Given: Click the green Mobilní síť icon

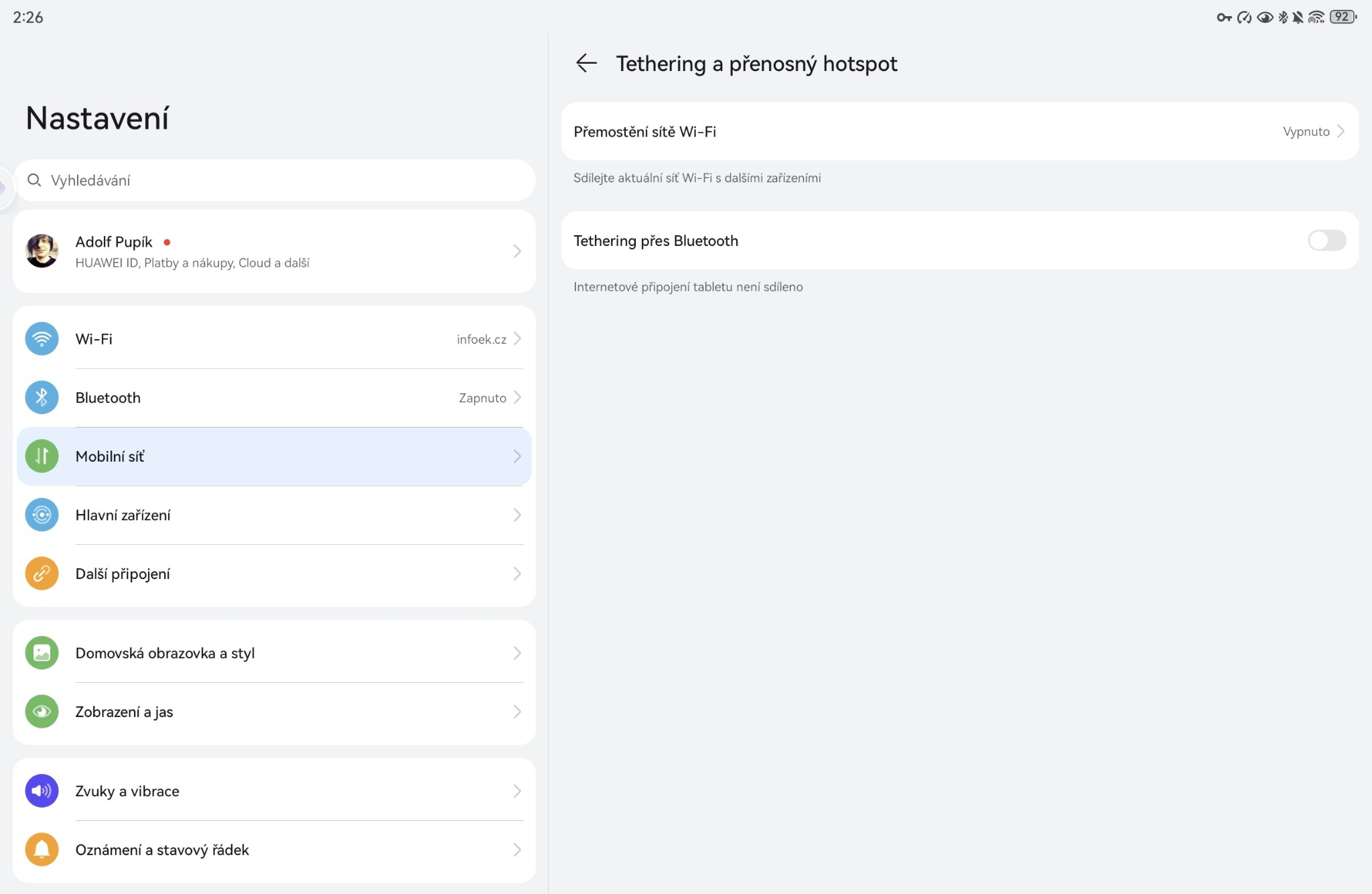Looking at the screenshot, I should (42, 456).
